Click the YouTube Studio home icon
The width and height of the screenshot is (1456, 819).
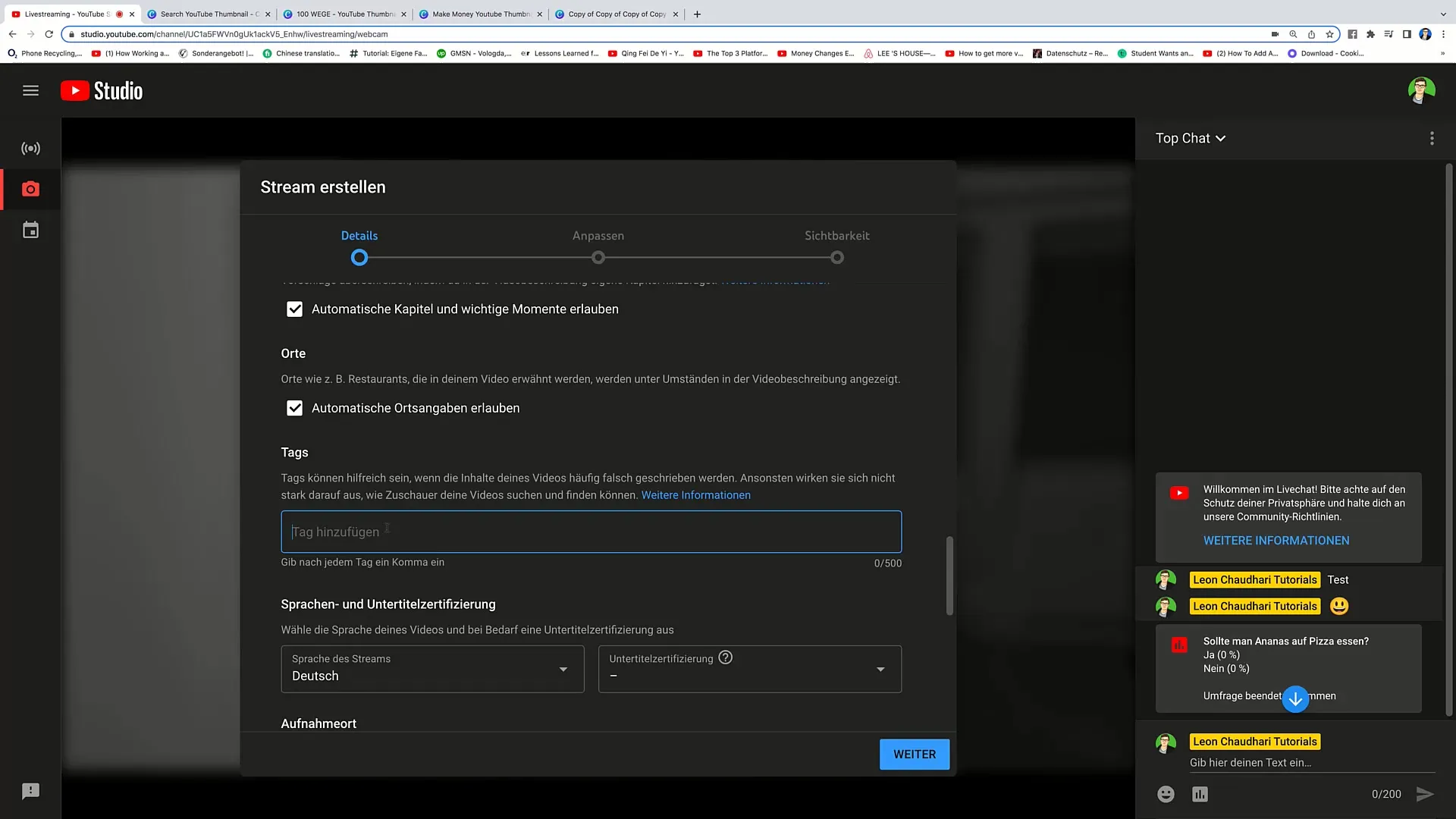tap(101, 90)
